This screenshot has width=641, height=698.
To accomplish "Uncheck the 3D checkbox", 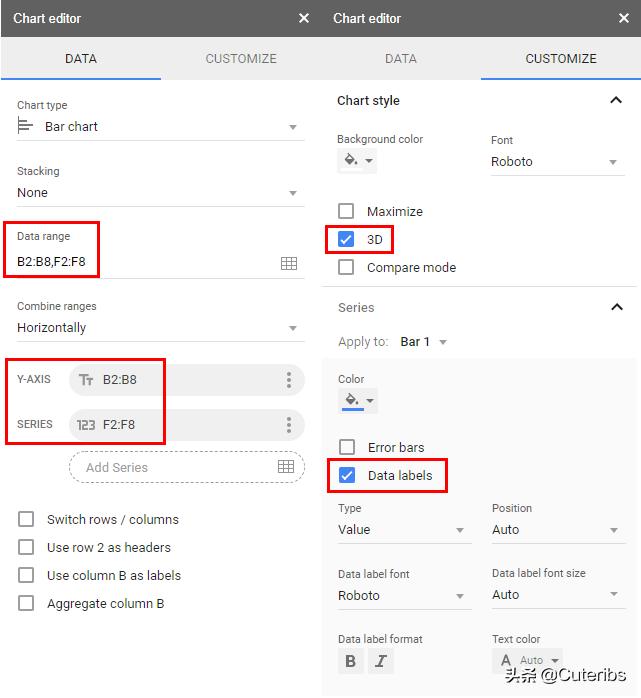I will click(x=346, y=240).
